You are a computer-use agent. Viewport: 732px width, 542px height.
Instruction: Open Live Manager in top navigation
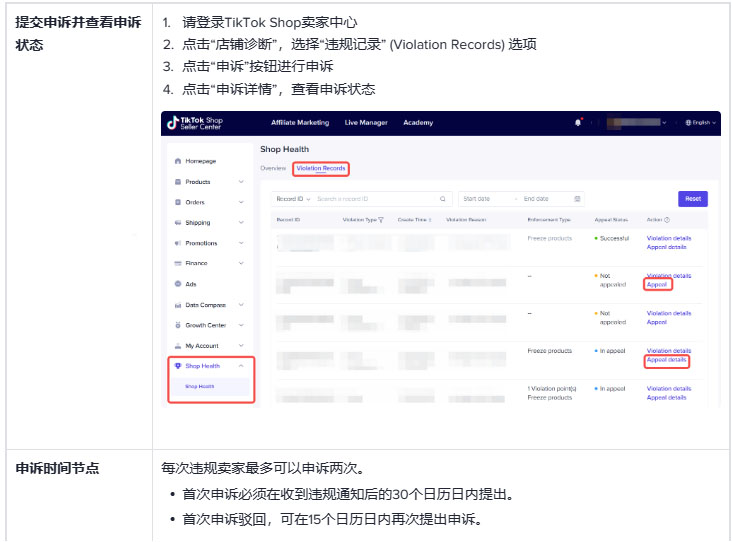[x=366, y=122]
